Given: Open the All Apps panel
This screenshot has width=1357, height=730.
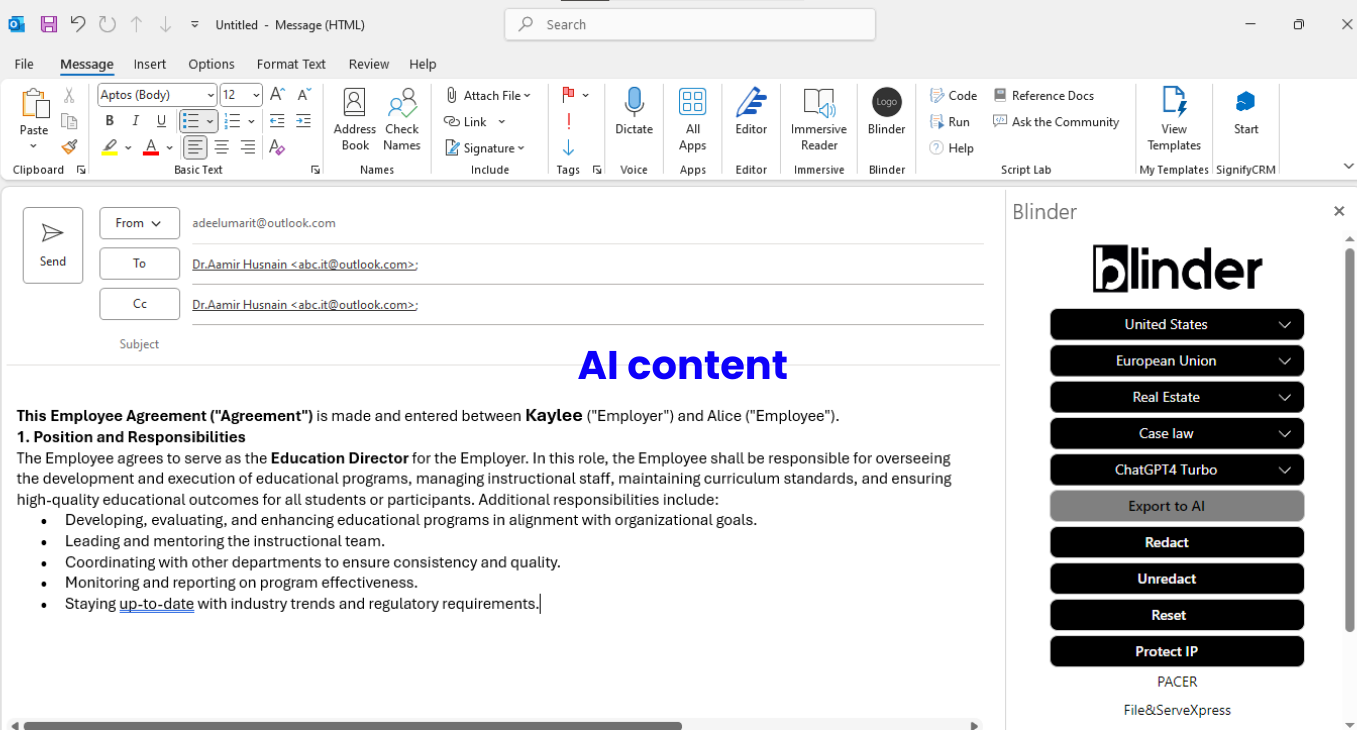Looking at the screenshot, I should coord(692,118).
